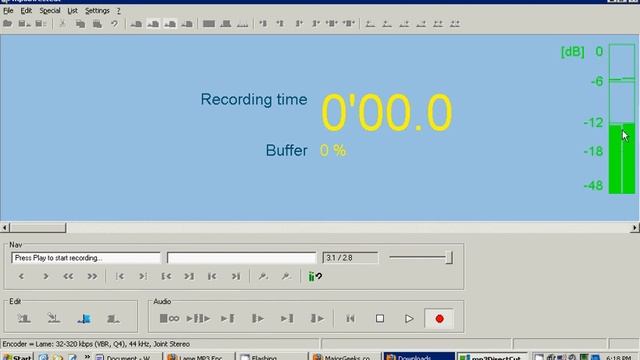Image resolution: width=640 pixels, height=360 pixels.
Task: Click the '-48' dB scale mark
Action: point(593,186)
